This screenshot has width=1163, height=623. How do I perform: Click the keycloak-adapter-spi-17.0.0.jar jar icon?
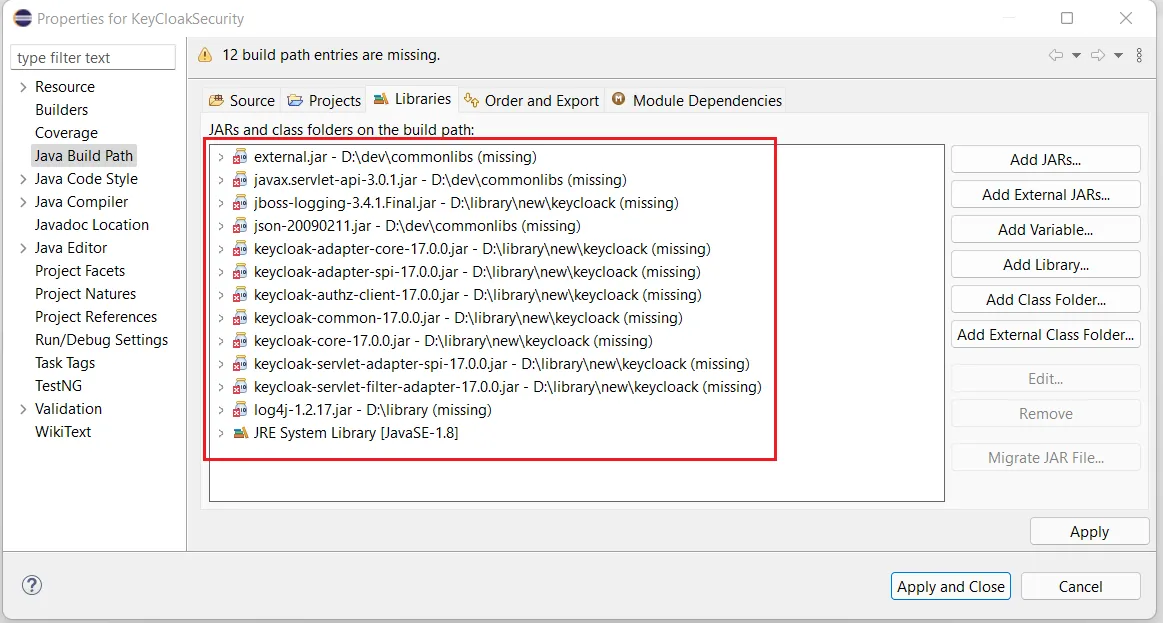tap(240, 271)
